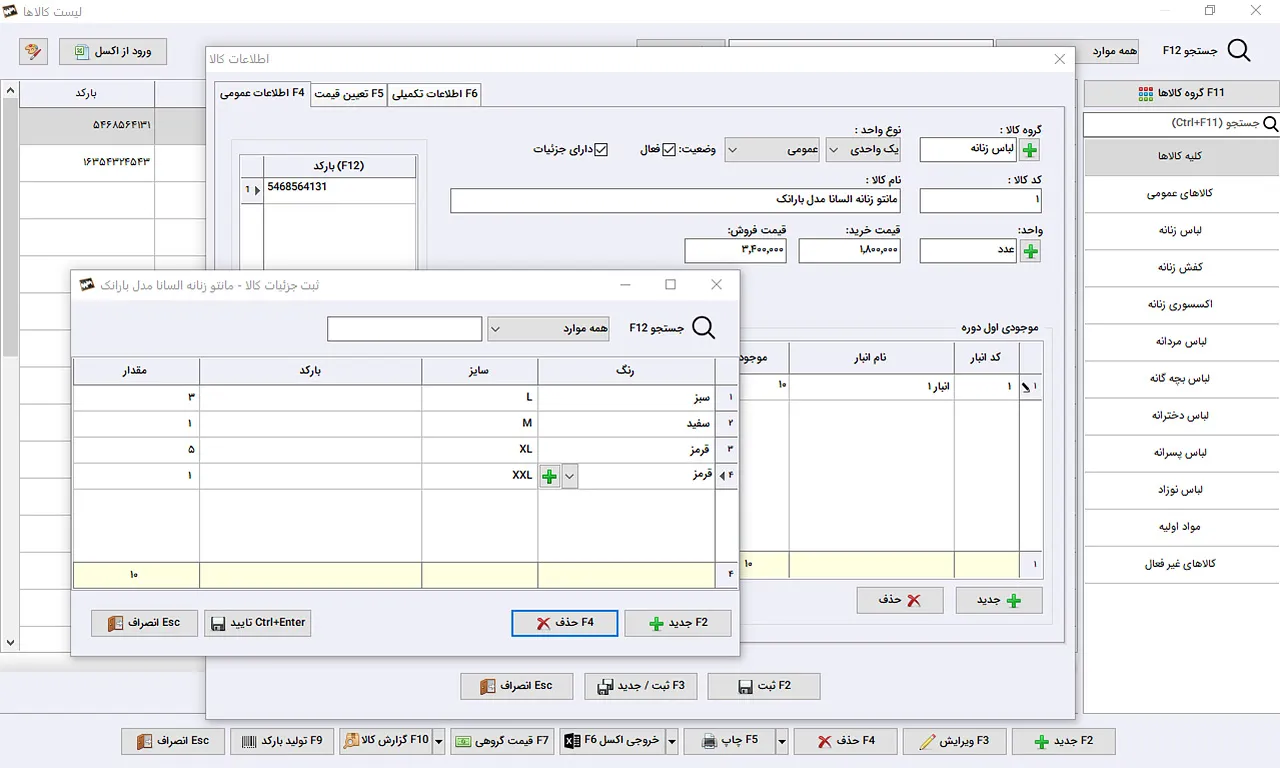Viewport: 1280px width, 768px height.
Task: Click the ورود از اکسل import button
Action: pyautogui.click(x=113, y=51)
